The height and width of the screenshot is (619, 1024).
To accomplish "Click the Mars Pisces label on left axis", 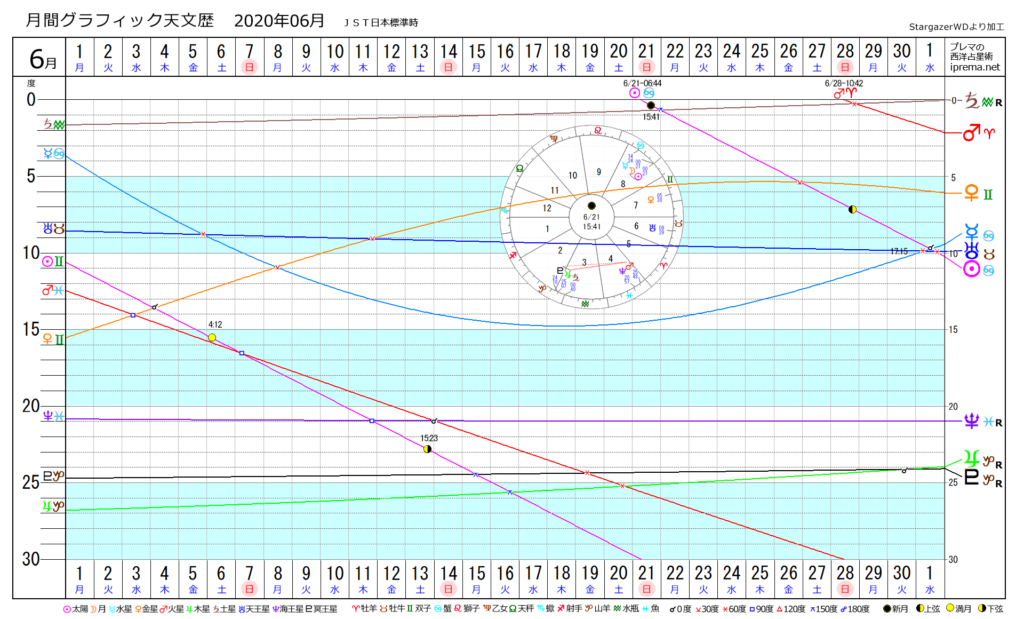I will coord(52,290).
